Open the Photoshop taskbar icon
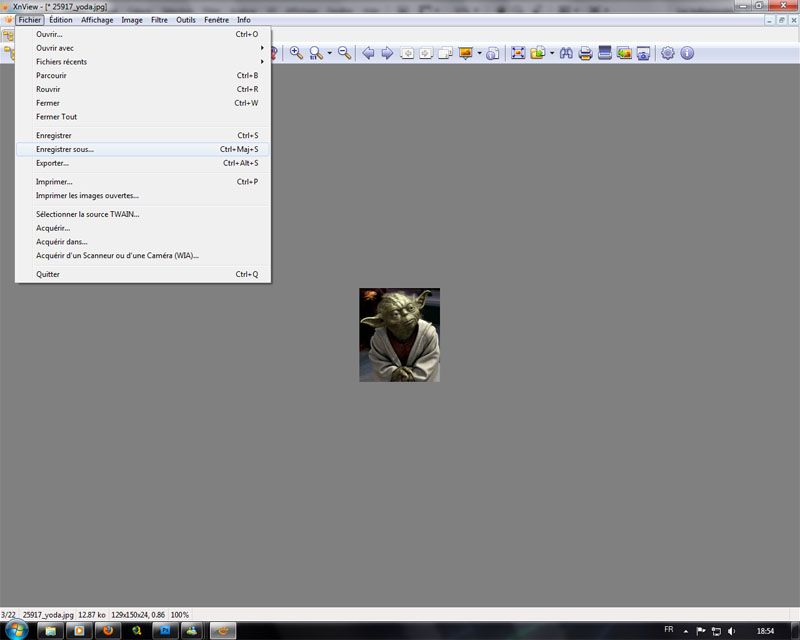 tap(165, 631)
